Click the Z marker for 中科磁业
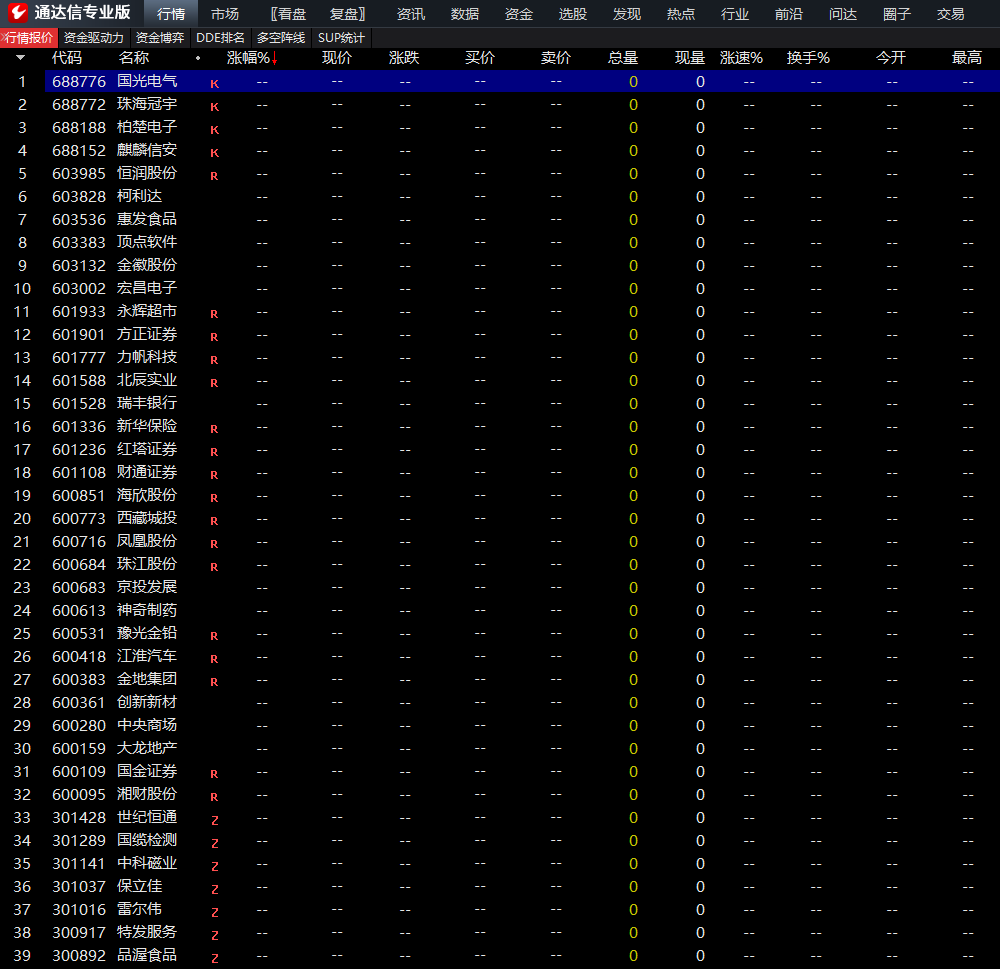This screenshot has width=1000, height=969. coord(214,866)
